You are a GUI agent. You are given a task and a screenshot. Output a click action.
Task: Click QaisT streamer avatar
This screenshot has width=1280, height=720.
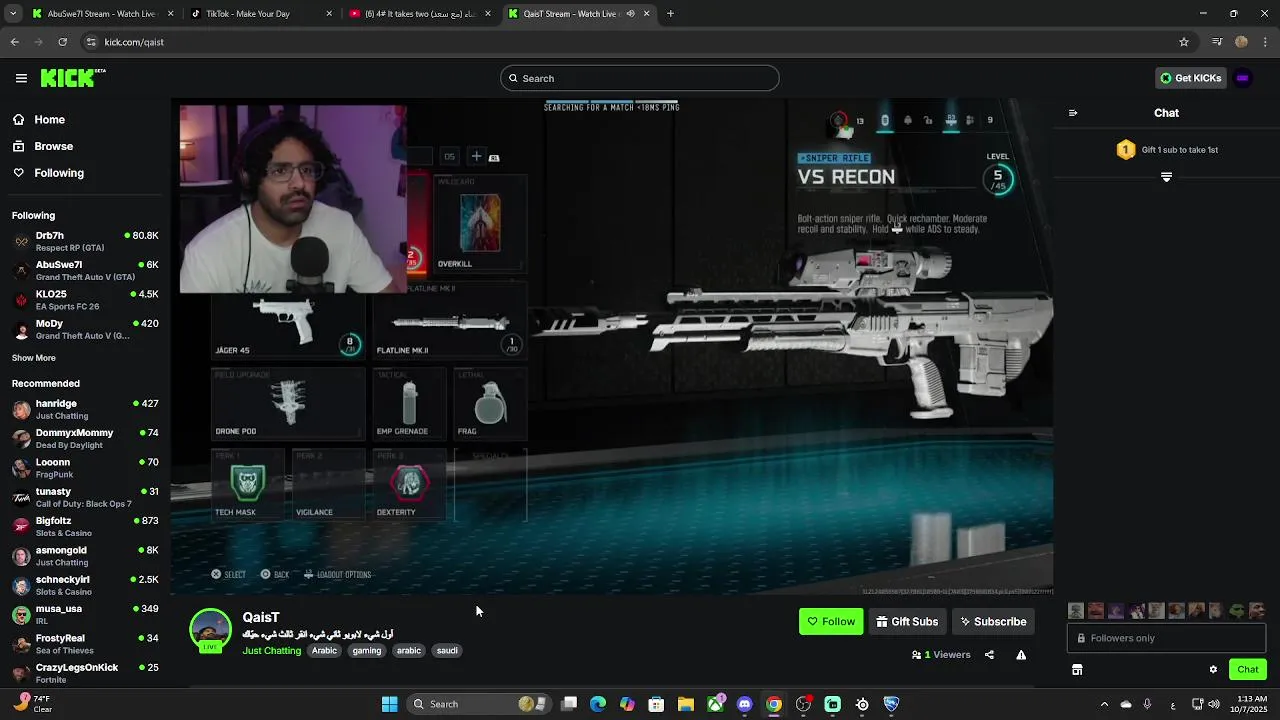pyautogui.click(x=210, y=630)
